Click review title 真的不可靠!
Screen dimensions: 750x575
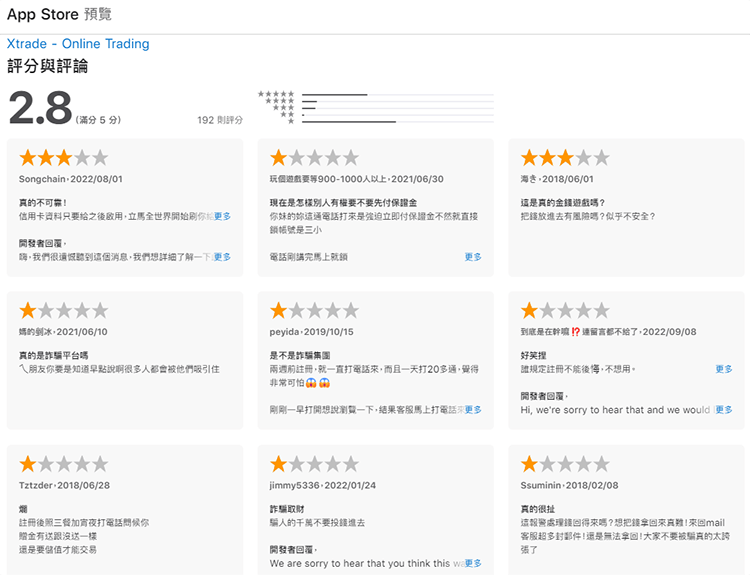(43, 203)
